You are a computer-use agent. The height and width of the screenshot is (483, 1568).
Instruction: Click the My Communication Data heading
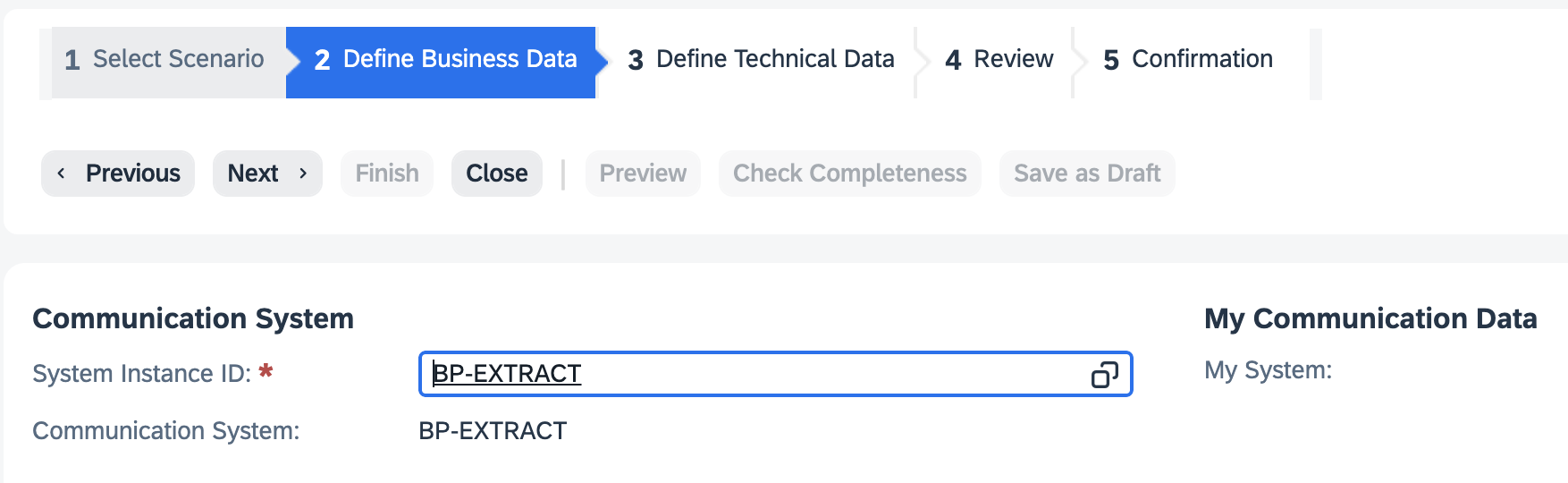click(1370, 319)
